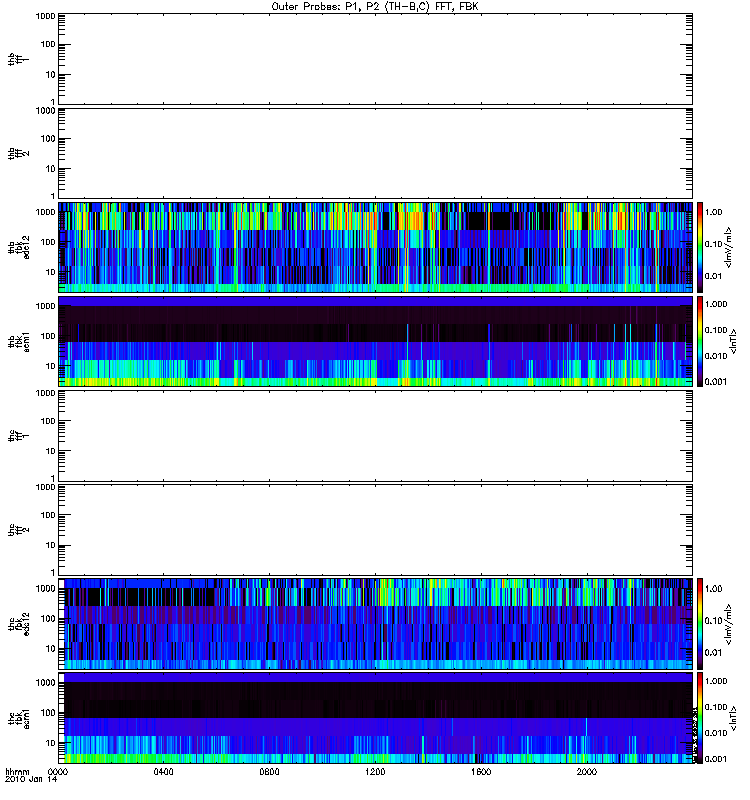The width and height of the screenshot is (750, 800).
Task: Click the 0000 time axis label
Action: (58, 772)
